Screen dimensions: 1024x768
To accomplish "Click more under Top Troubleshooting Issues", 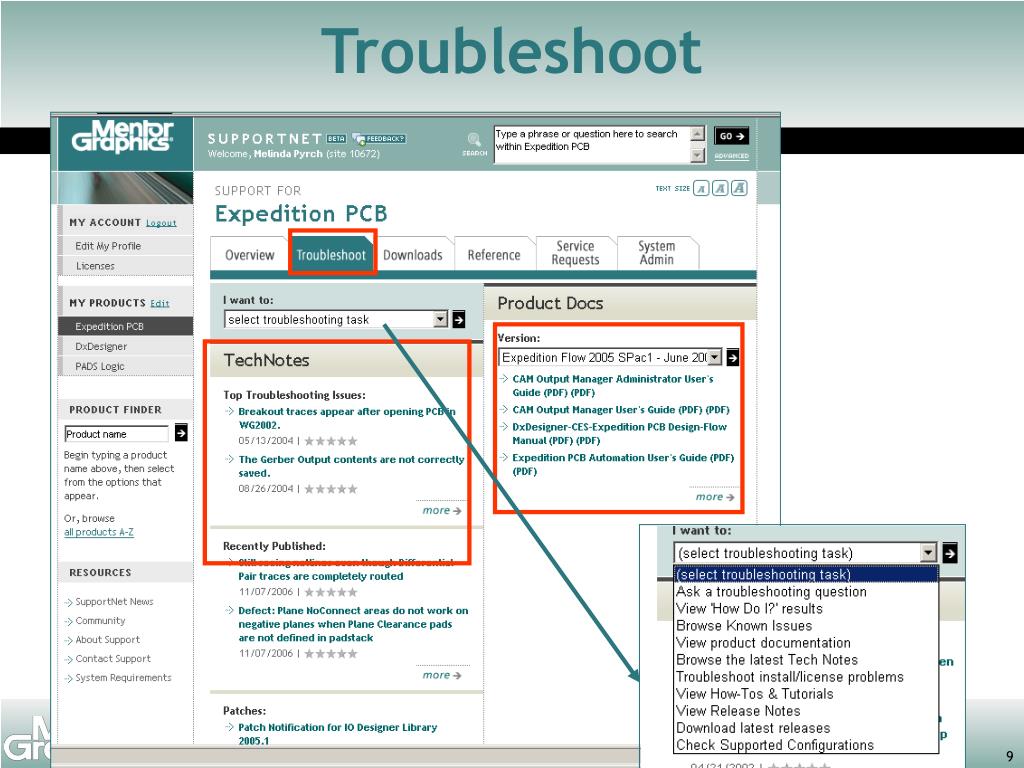I will 442,511.
